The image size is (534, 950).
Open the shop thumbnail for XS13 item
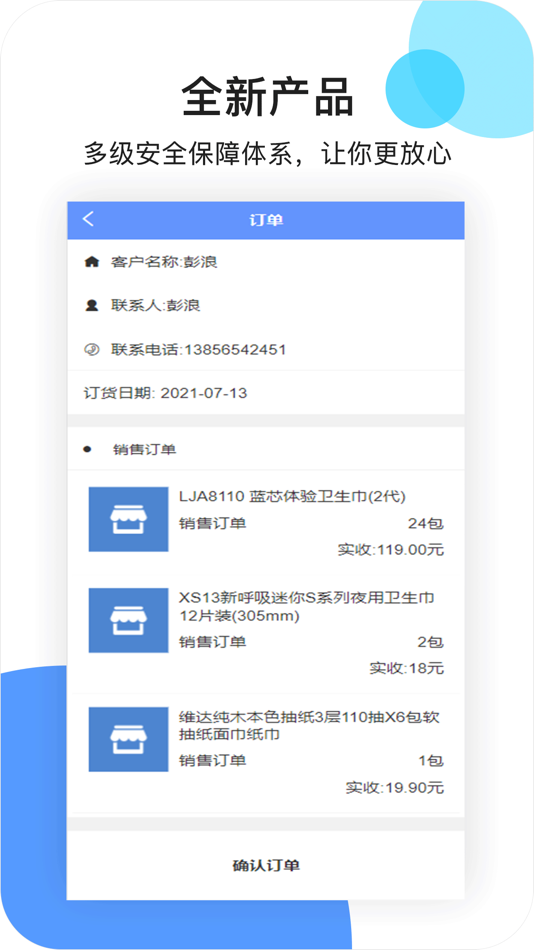(128, 620)
